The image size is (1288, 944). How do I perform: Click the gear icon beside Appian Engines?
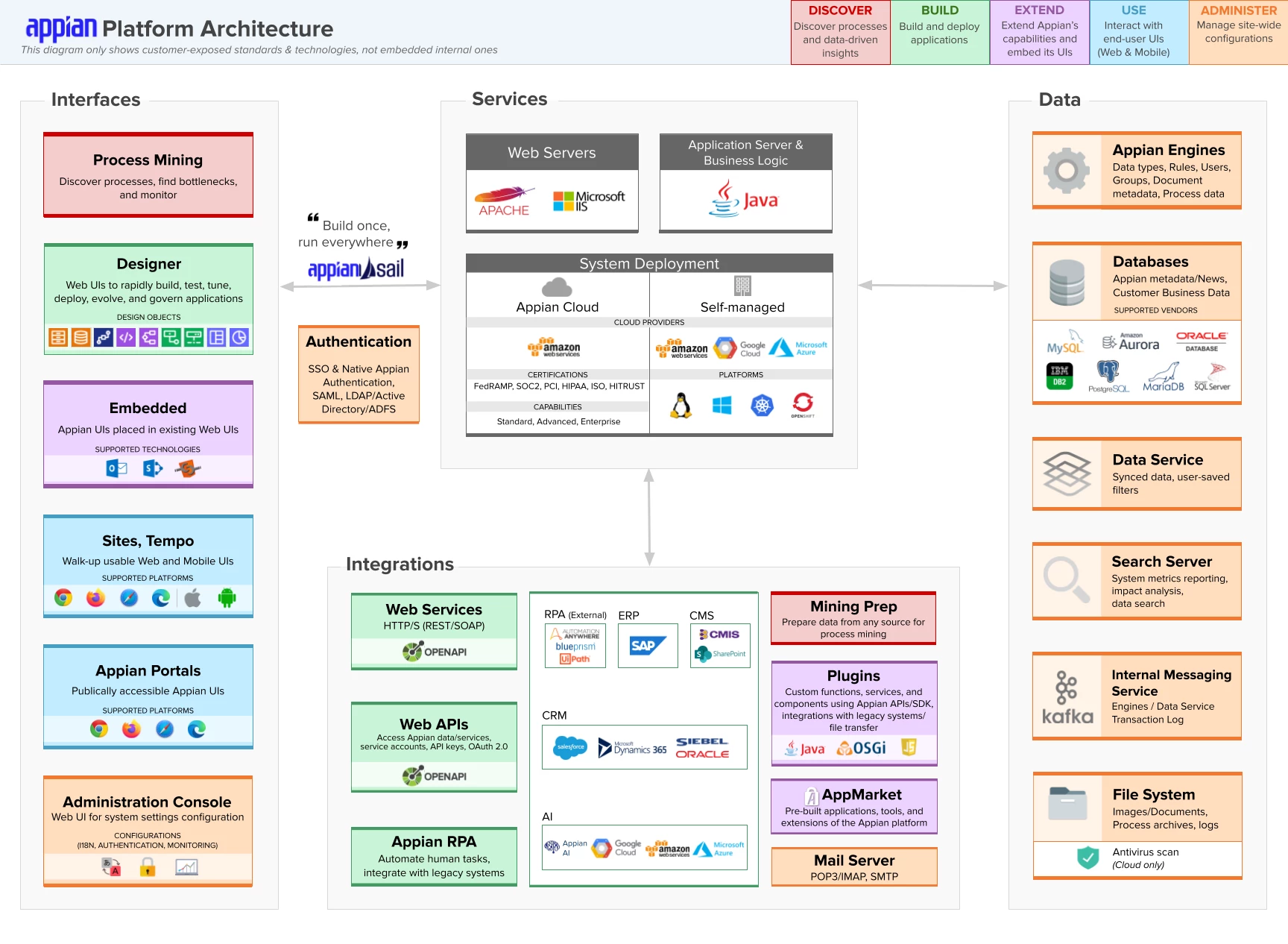[1067, 171]
